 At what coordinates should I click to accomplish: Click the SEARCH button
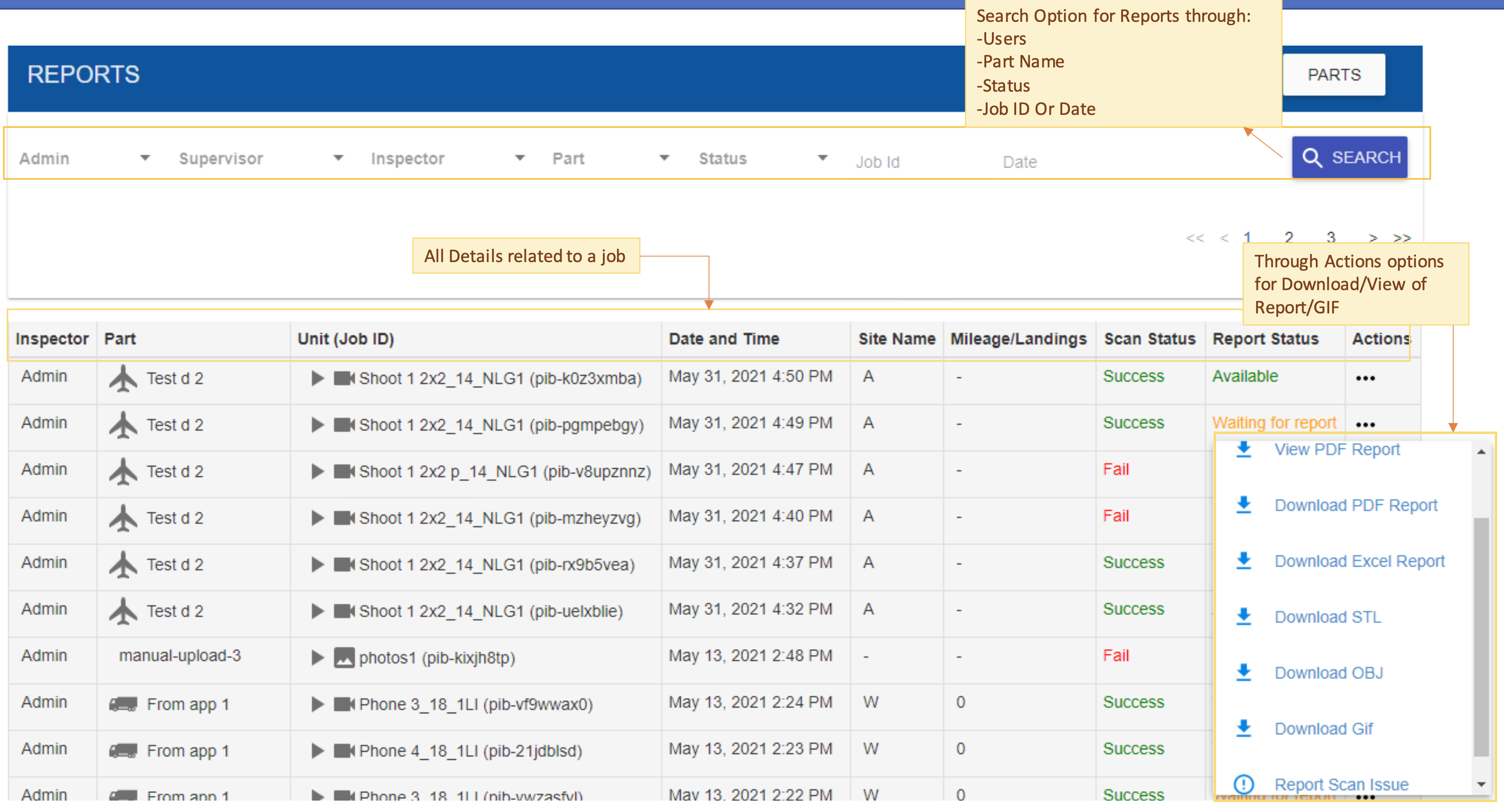pos(1349,157)
